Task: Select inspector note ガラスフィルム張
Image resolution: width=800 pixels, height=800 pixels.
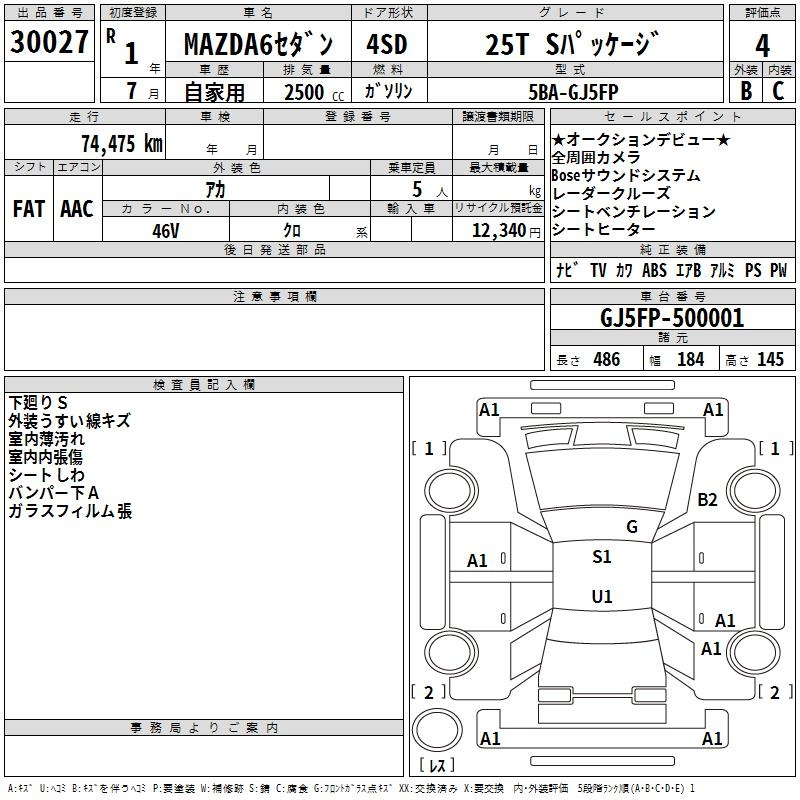Action: click(x=70, y=511)
